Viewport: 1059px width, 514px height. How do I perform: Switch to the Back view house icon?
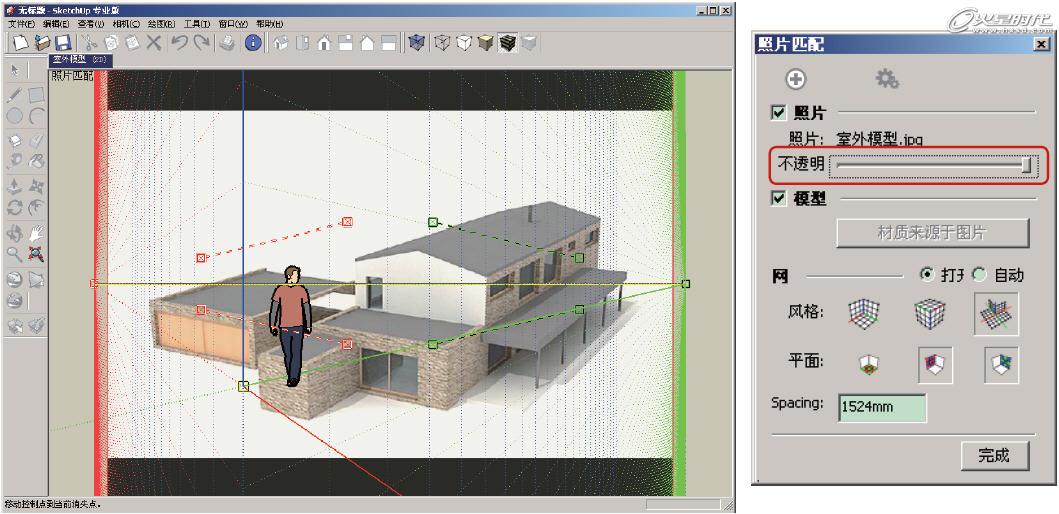(367, 43)
